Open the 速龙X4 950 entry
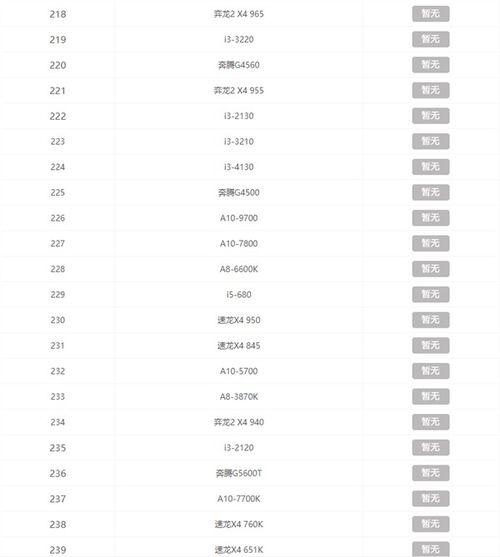Viewport: 500px width, 557px height. click(x=239, y=320)
